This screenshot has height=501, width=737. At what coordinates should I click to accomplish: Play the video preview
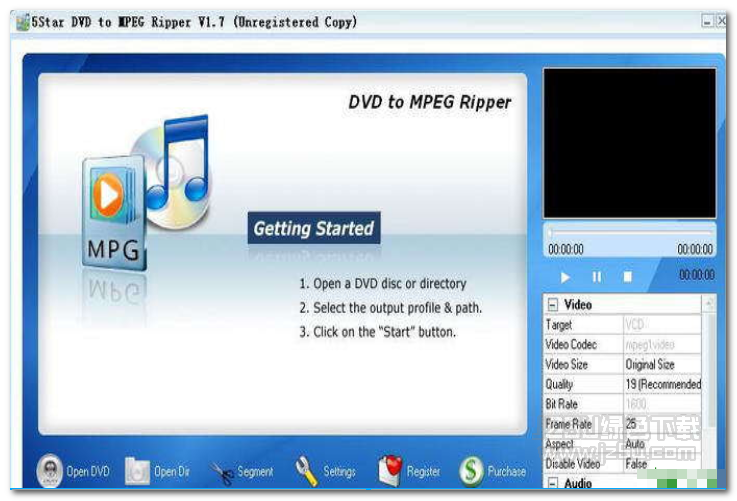565,277
